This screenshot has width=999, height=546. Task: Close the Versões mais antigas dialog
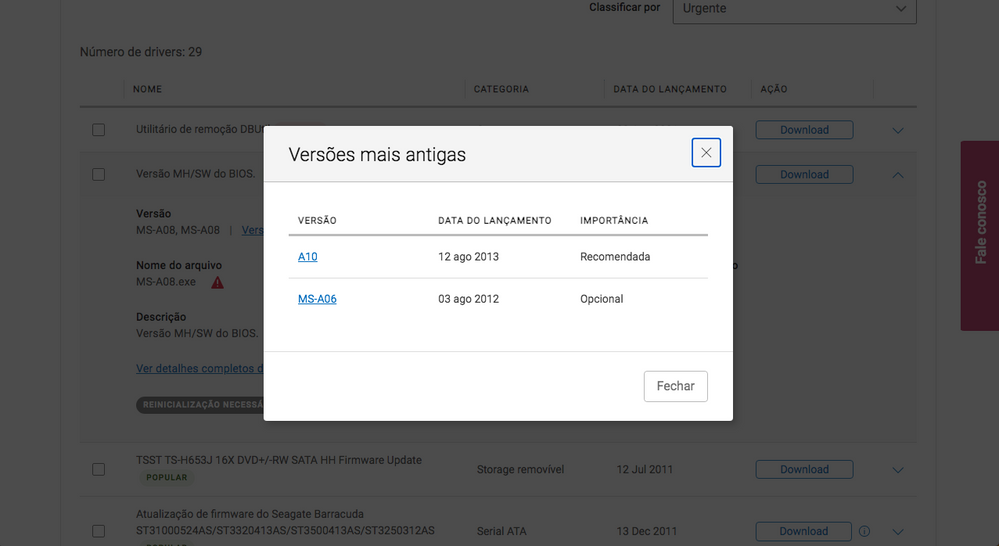click(x=706, y=153)
